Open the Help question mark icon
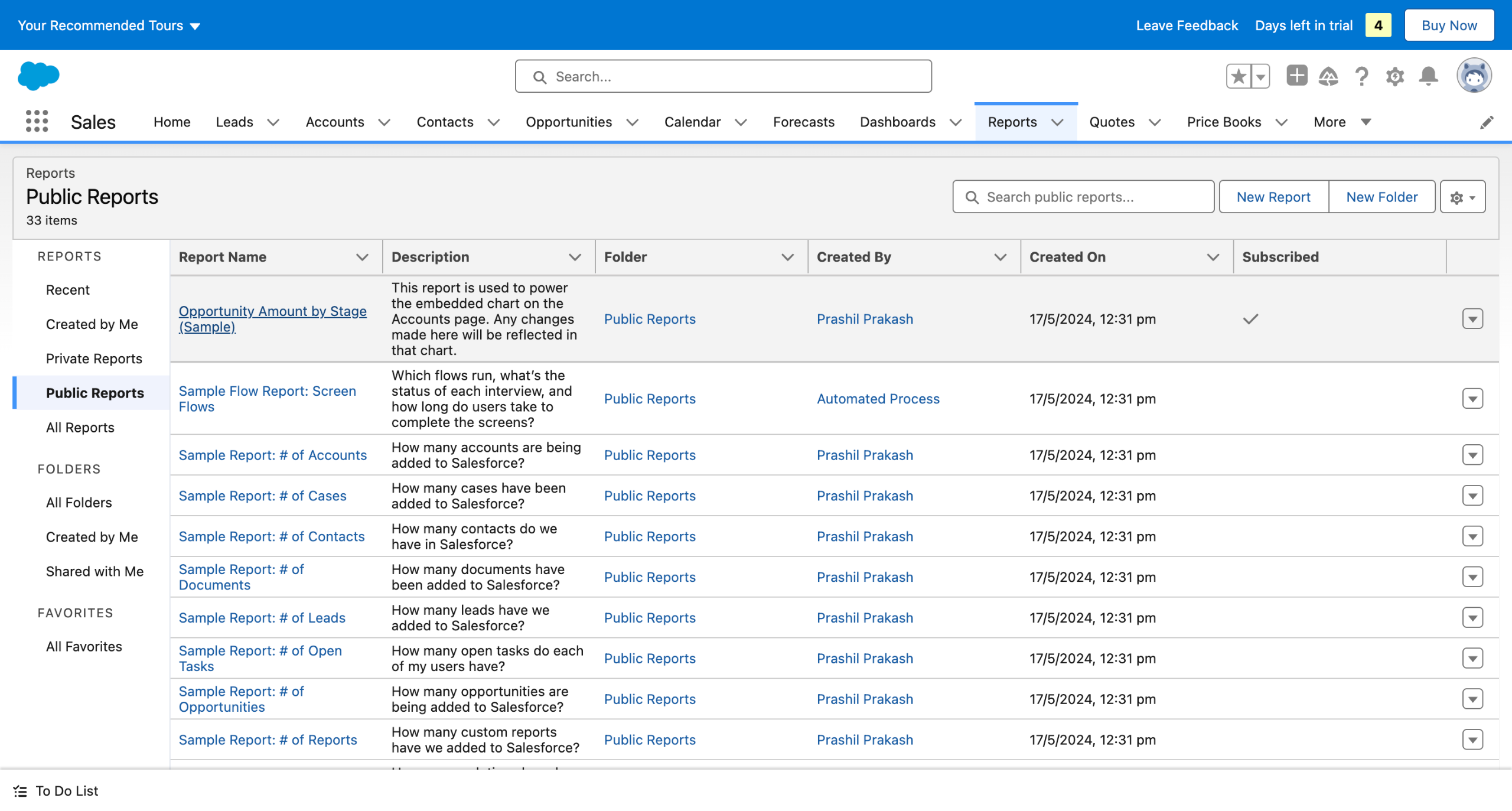Viewport: 1512px width, 811px height. pyautogui.click(x=1361, y=76)
